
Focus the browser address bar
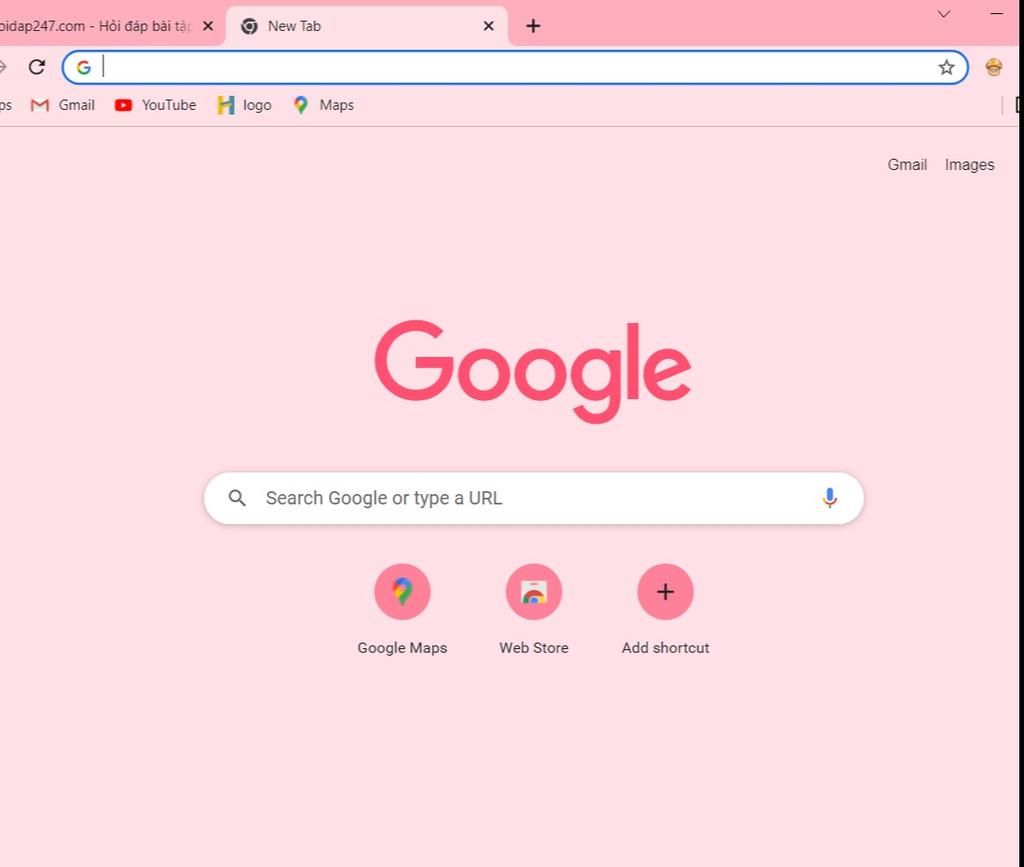click(x=515, y=67)
